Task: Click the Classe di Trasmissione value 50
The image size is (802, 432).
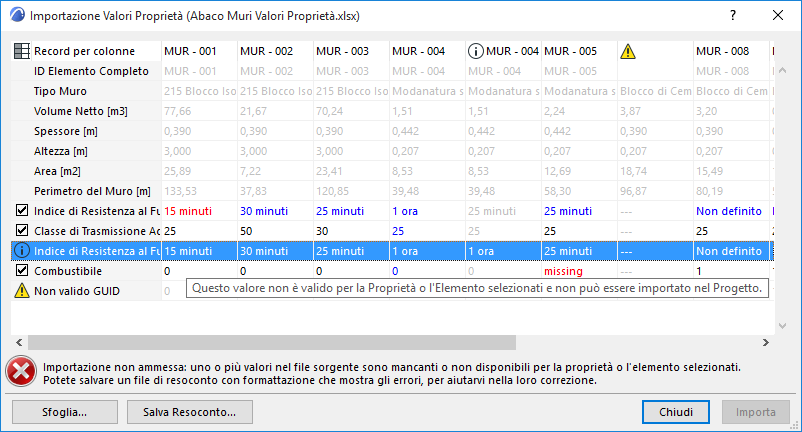Action: coord(246,231)
